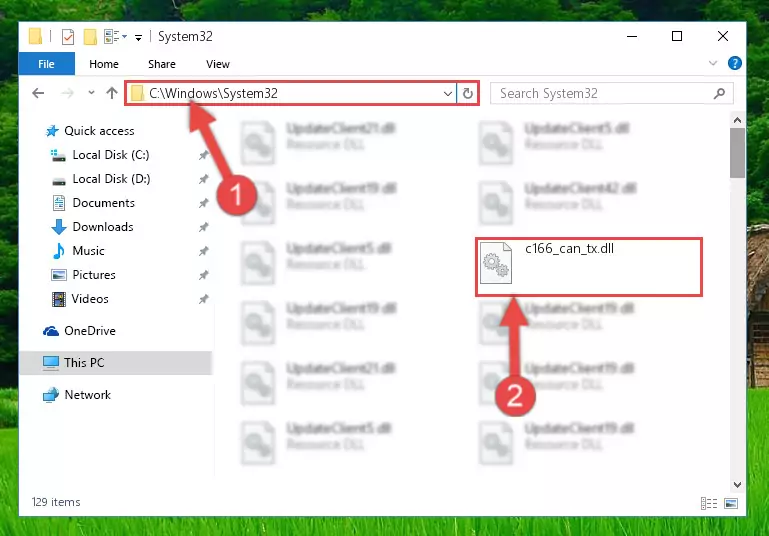The height and width of the screenshot is (536, 769).
Task: Click the Properties checkmark icon in title bar
Action: (68, 37)
